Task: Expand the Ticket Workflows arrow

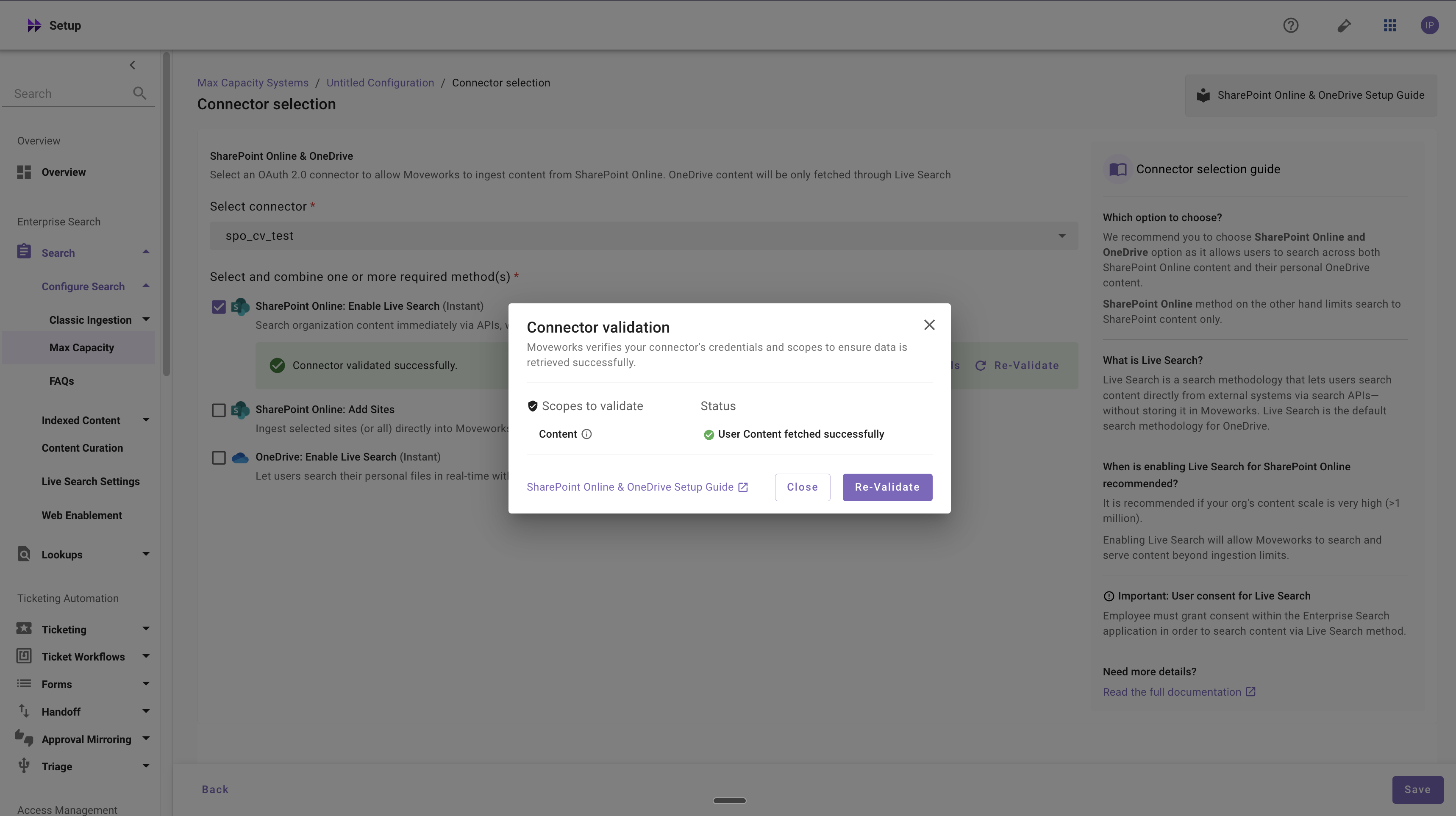Action: click(146, 656)
